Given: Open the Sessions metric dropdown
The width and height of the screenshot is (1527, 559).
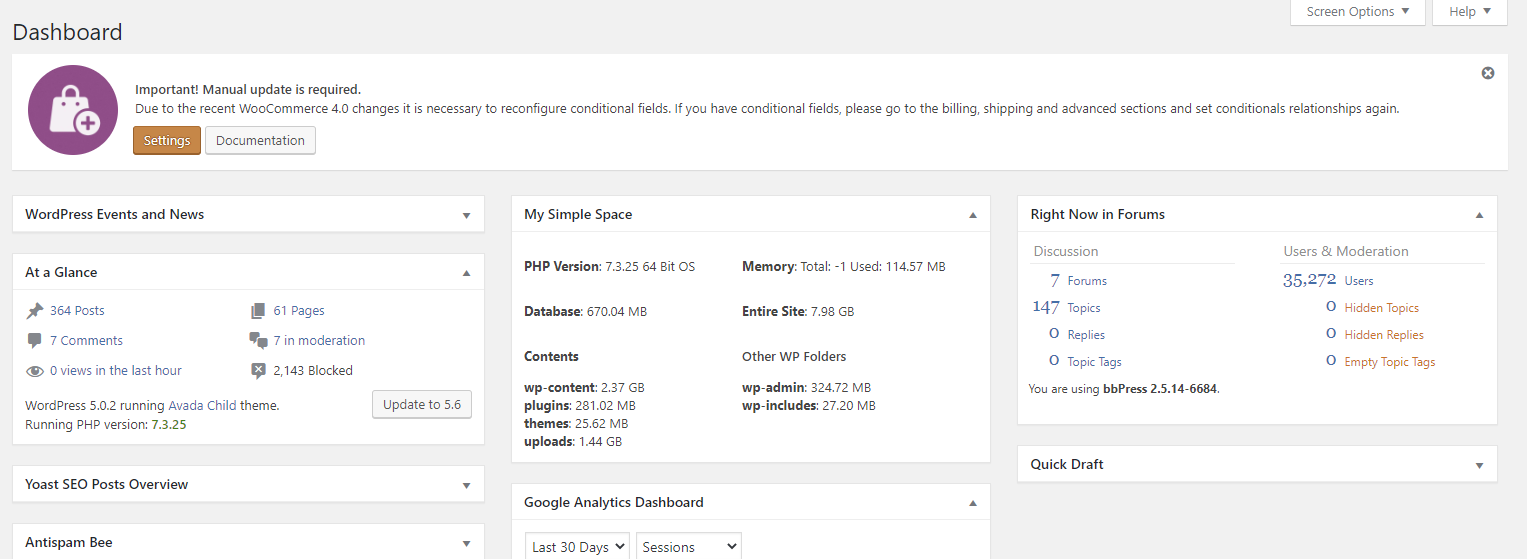Looking at the screenshot, I should click(689, 547).
